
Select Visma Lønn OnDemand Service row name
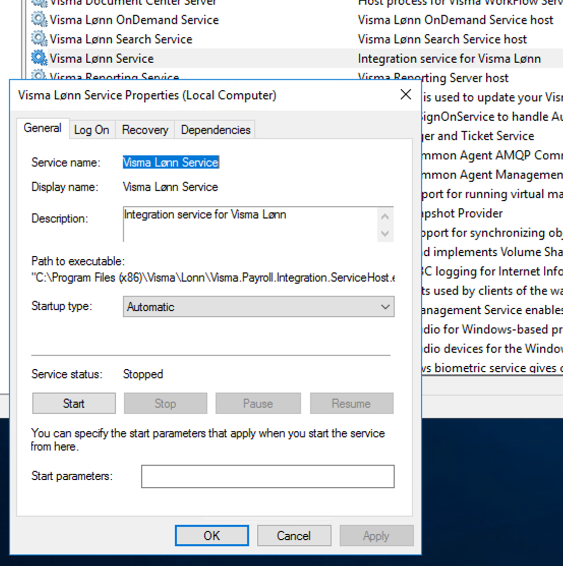coord(134,20)
